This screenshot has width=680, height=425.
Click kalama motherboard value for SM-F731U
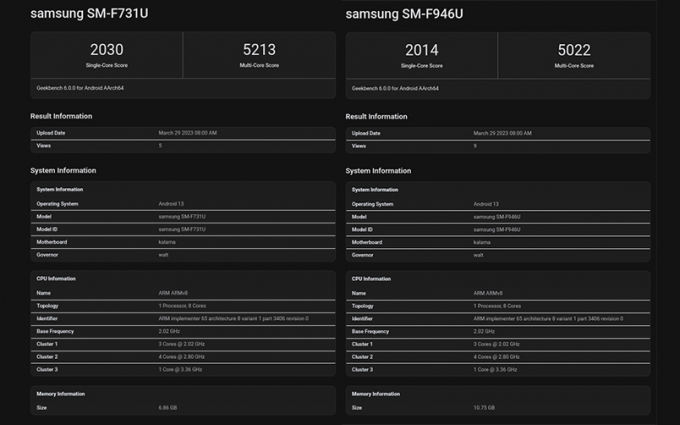(x=167, y=242)
